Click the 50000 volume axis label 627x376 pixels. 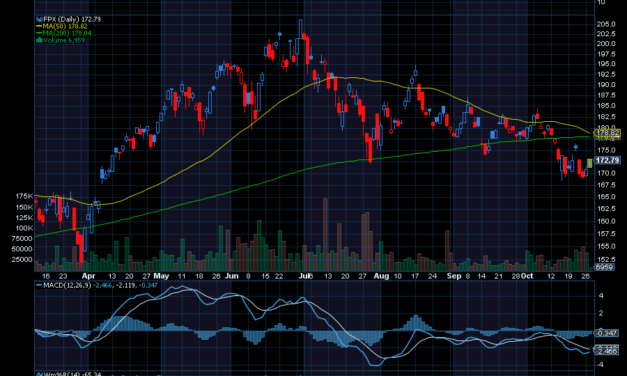click(22, 249)
